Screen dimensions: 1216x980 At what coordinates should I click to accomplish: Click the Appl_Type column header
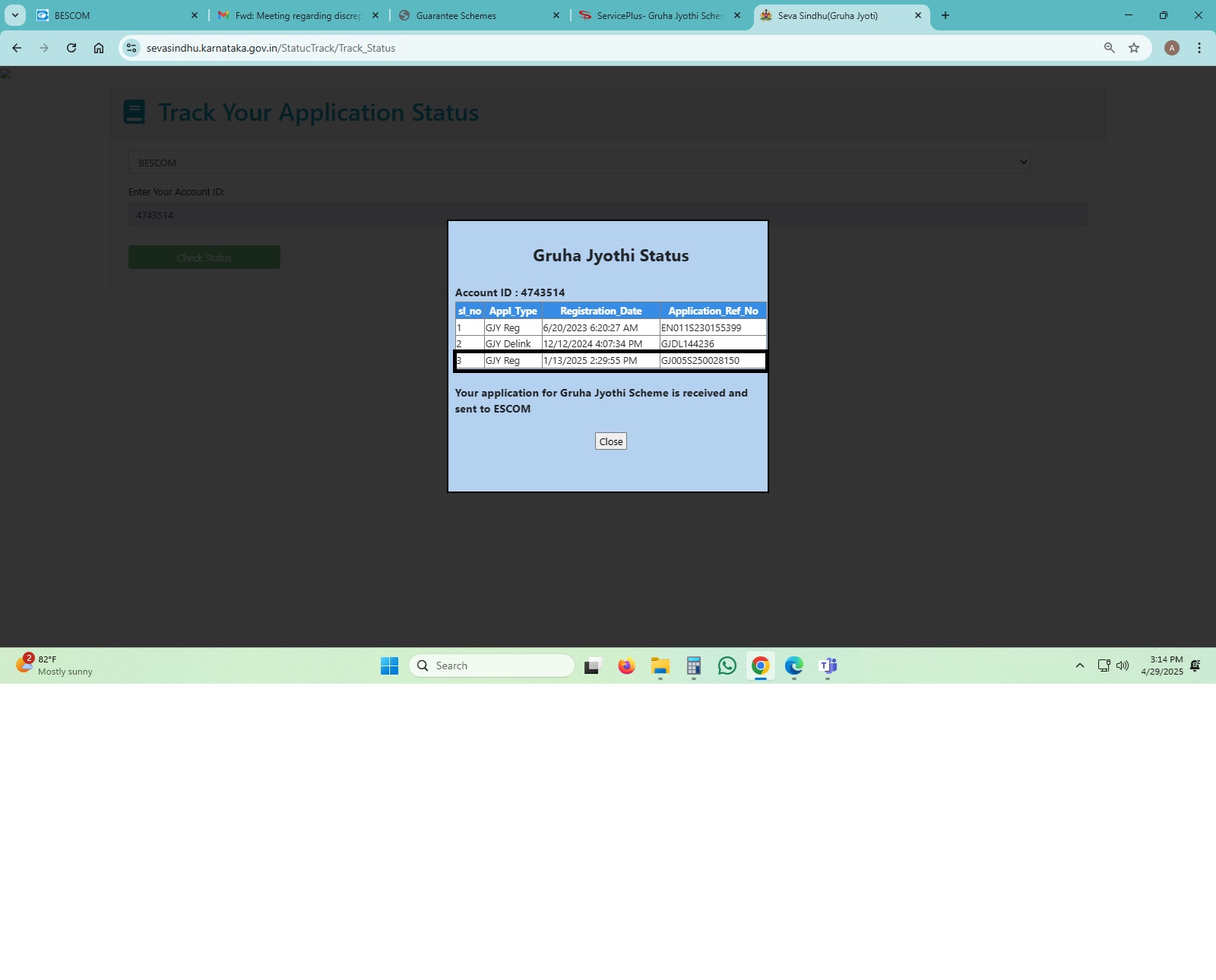(x=513, y=311)
